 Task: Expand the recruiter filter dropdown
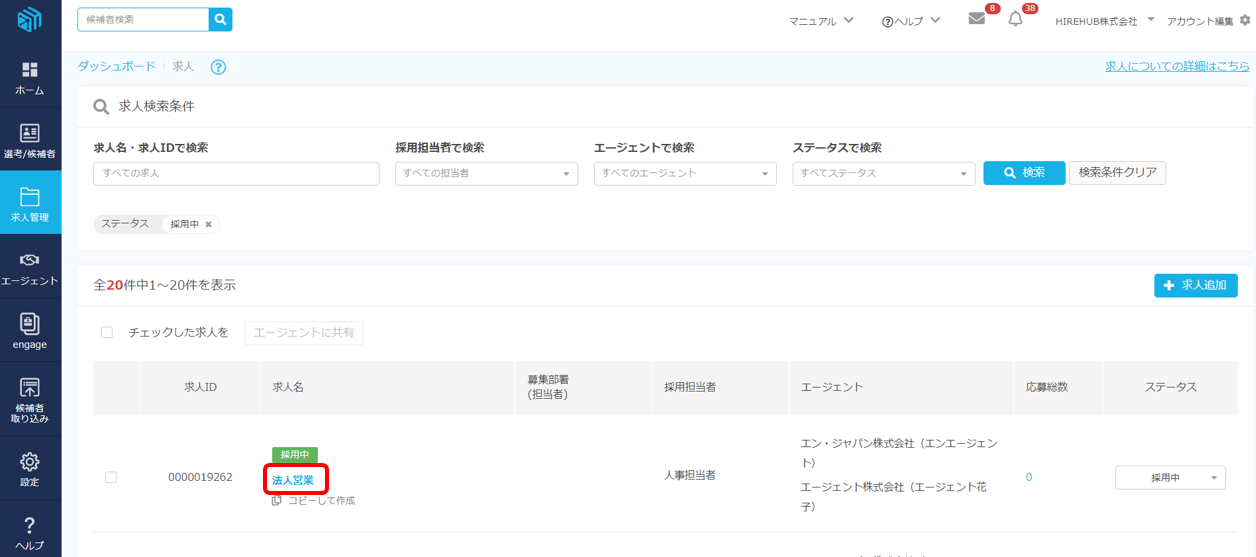pyautogui.click(x=486, y=173)
